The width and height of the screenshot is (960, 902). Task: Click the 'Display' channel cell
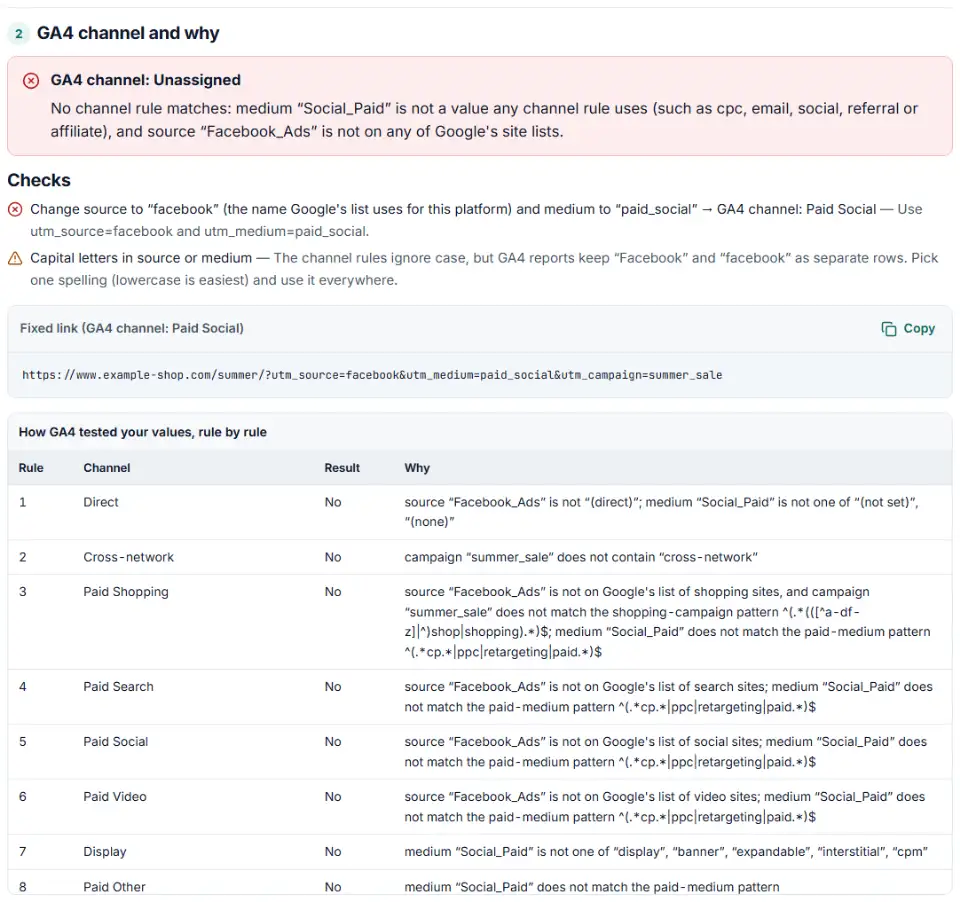click(x=105, y=852)
